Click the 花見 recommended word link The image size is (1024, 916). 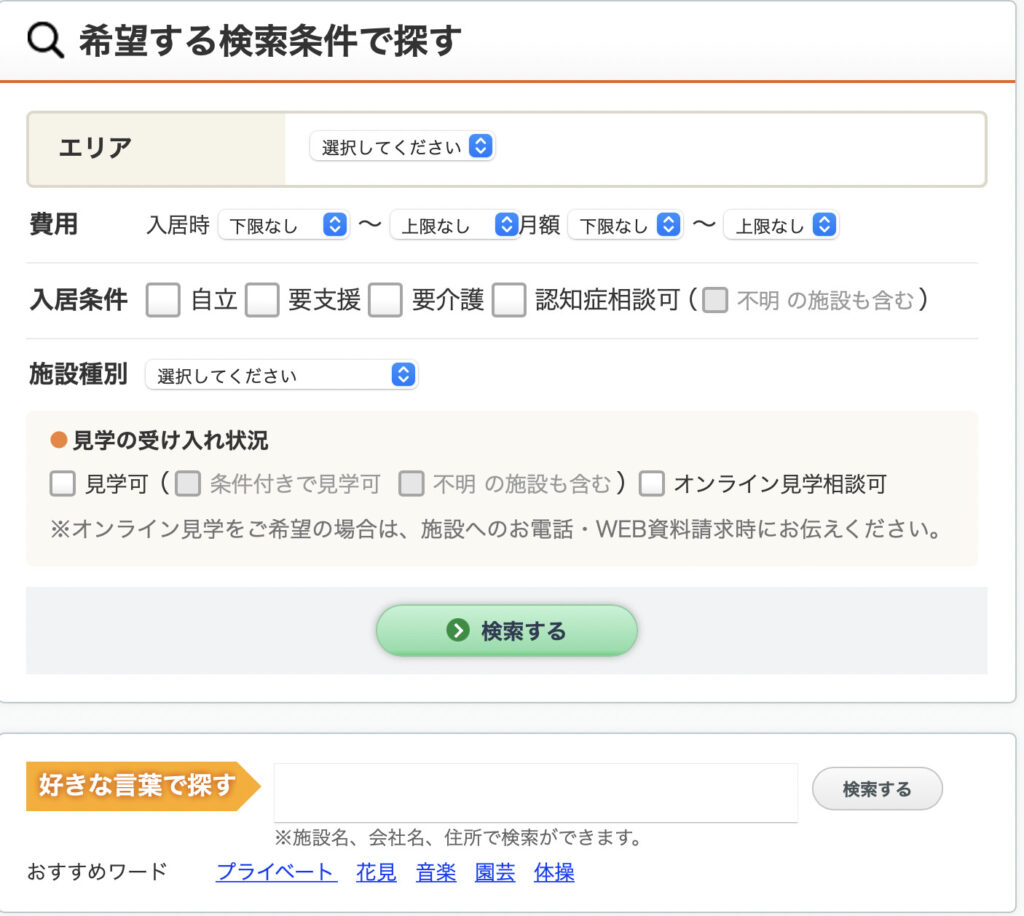pyautogui.click(x=376, y=872)
